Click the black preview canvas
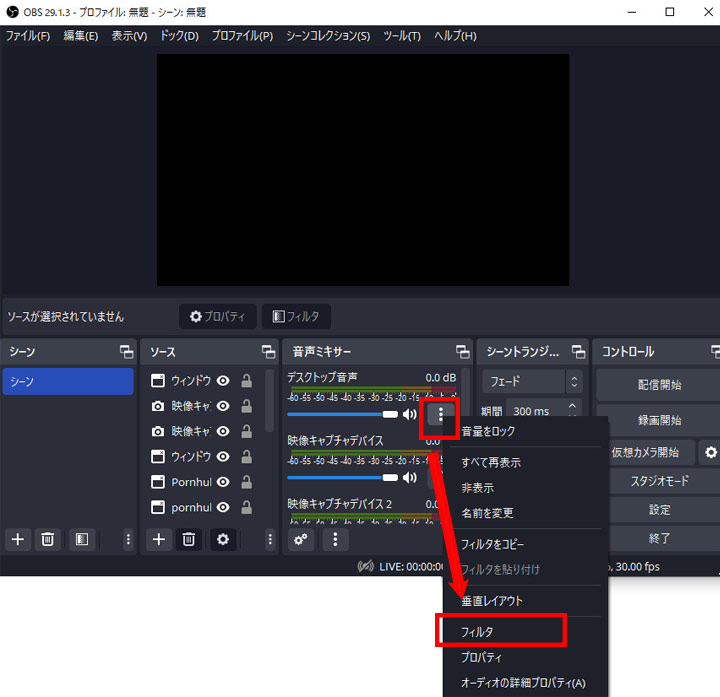 coord(363,170)
